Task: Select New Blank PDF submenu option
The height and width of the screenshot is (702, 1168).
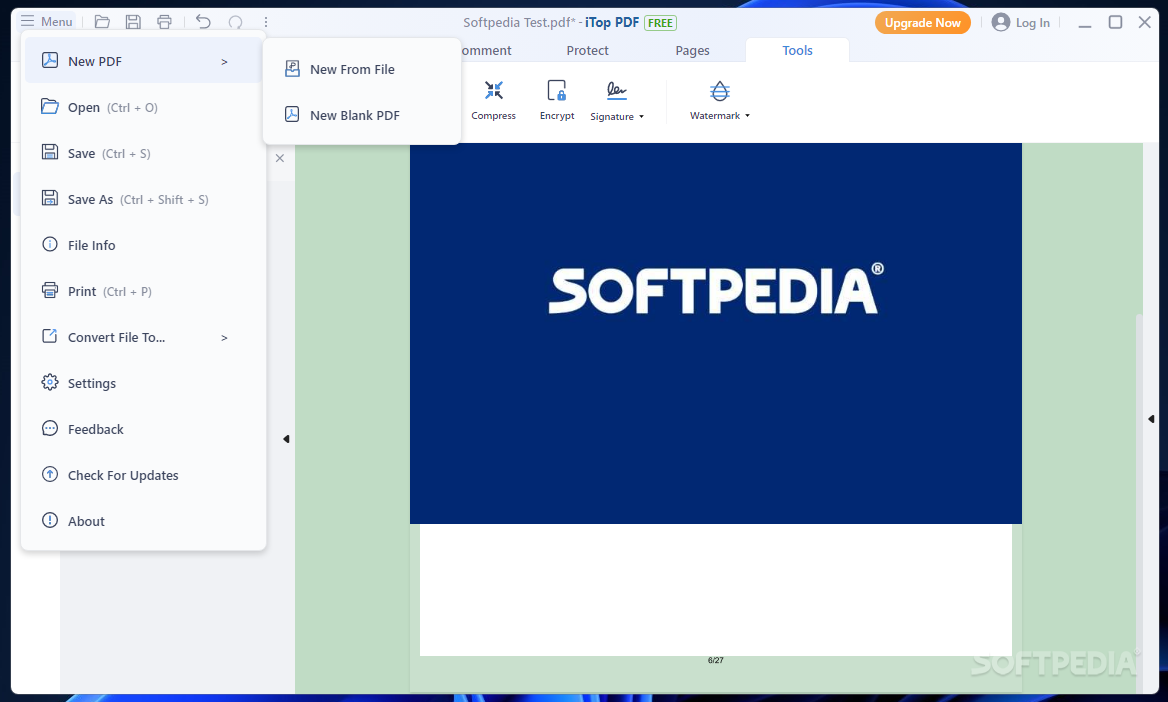Action: click(362, 115)
